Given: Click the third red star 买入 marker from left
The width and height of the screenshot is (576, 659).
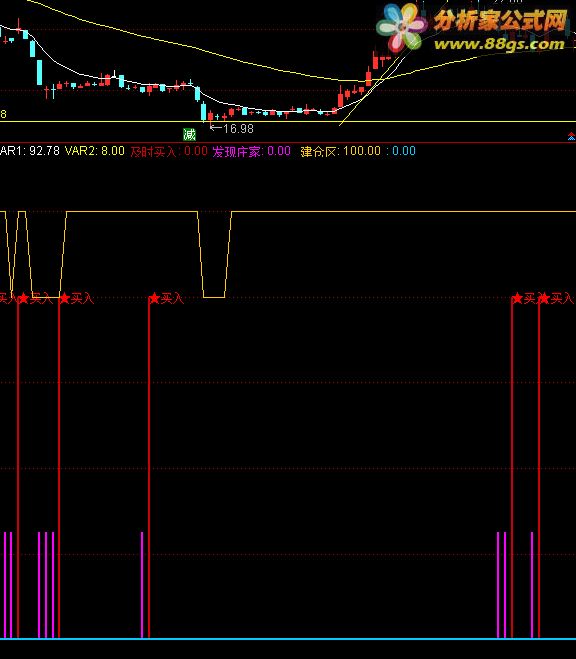Looking at the screenshot, I should [76, 298].
